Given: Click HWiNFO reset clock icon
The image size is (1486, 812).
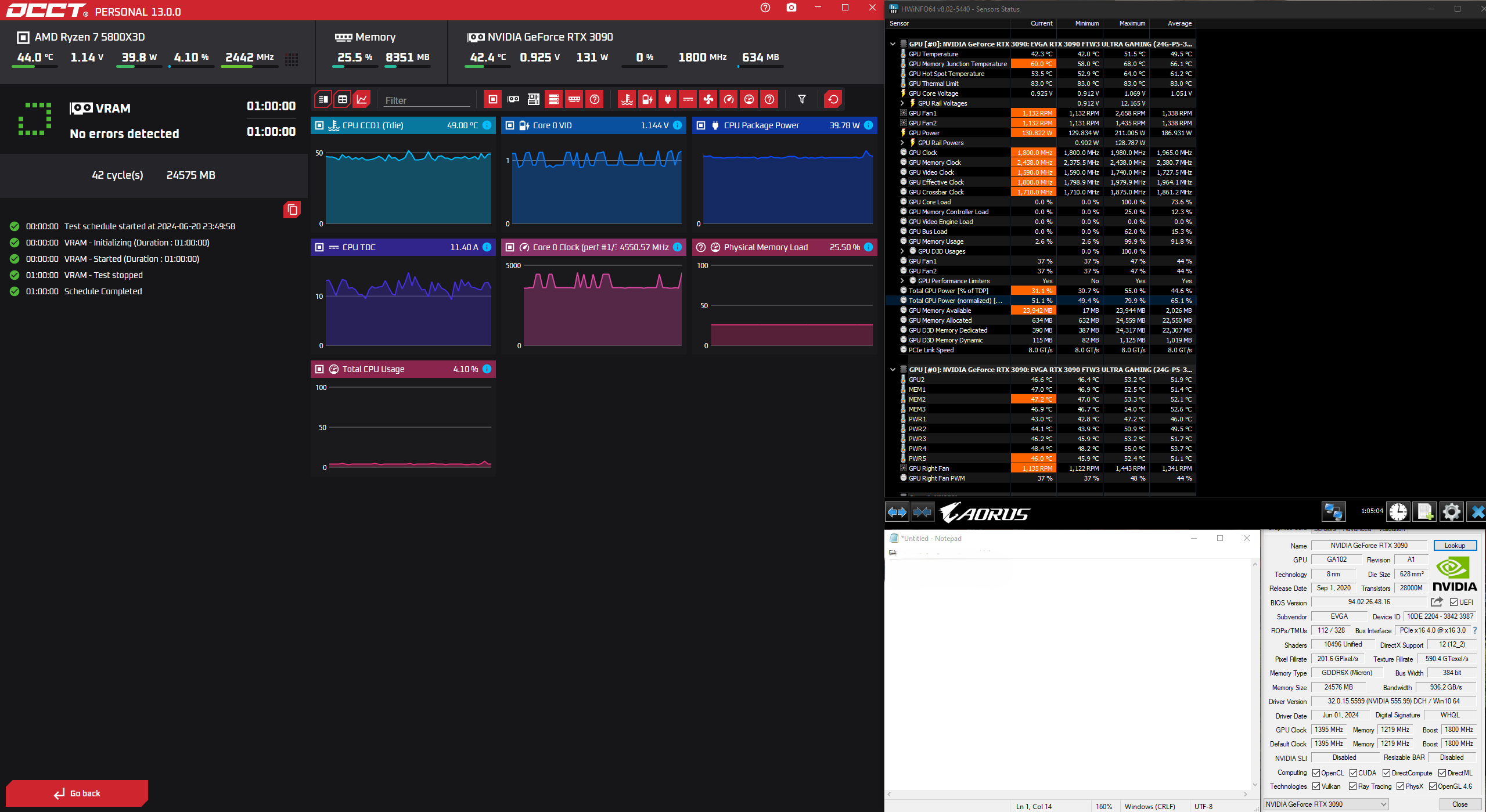Looking at the screenshot, I should click(x=1398, y=511).
